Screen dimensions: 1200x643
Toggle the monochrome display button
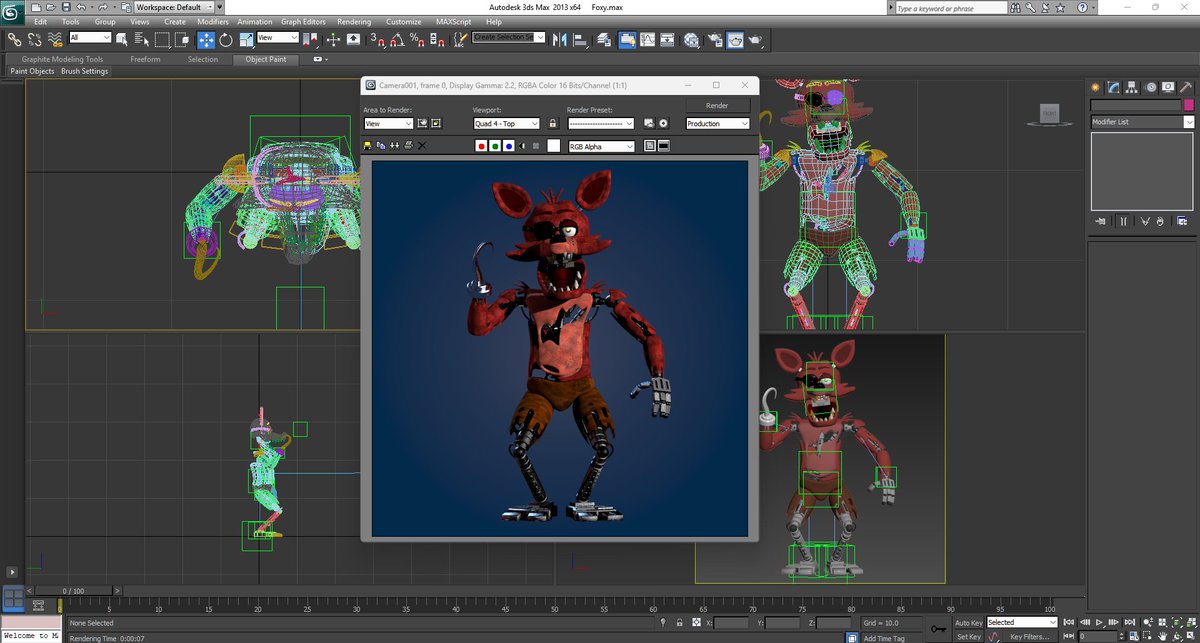536,146
